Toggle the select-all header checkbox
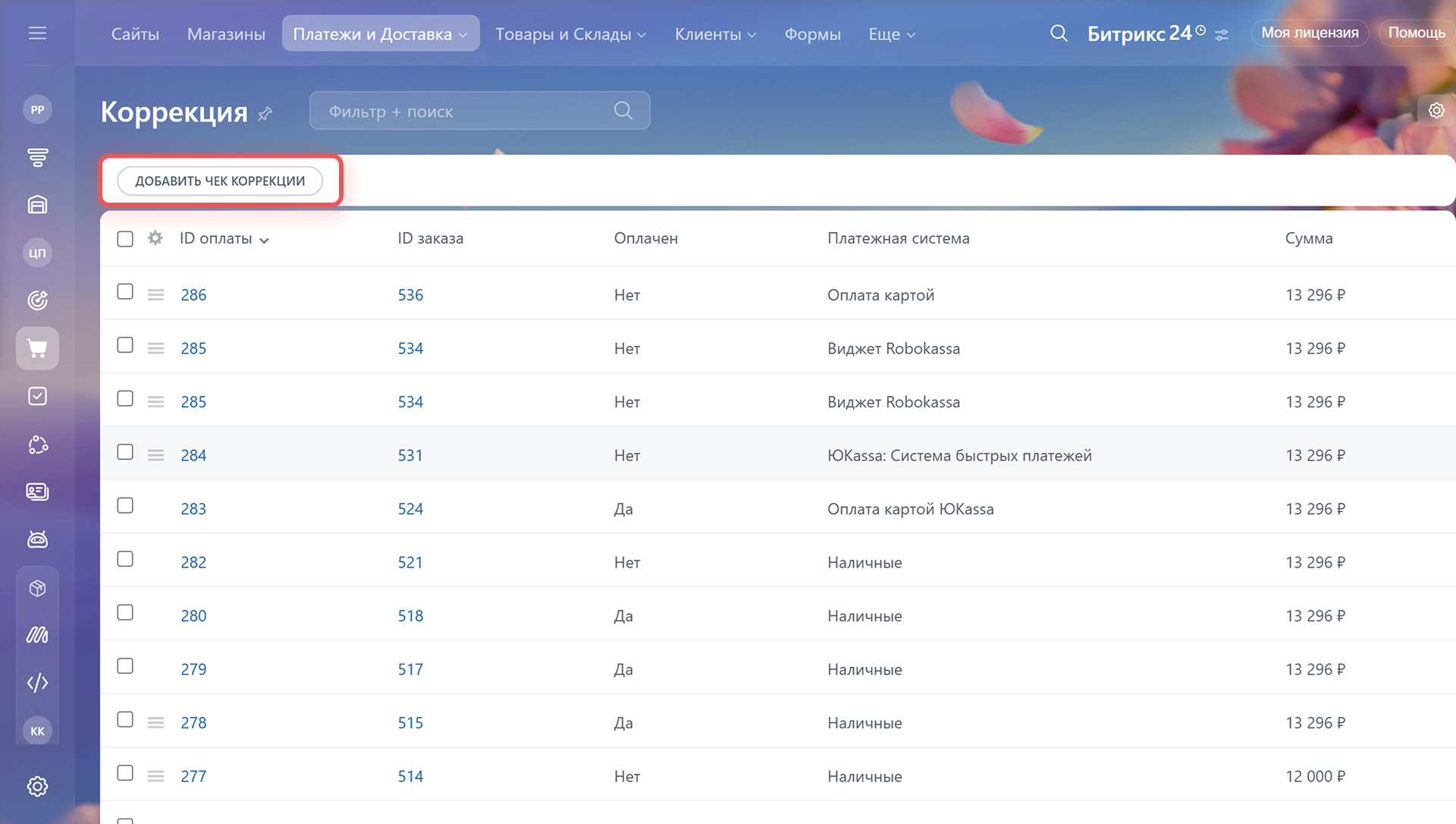The width and height of the screenshot is (1456, 824). point(125,239)
